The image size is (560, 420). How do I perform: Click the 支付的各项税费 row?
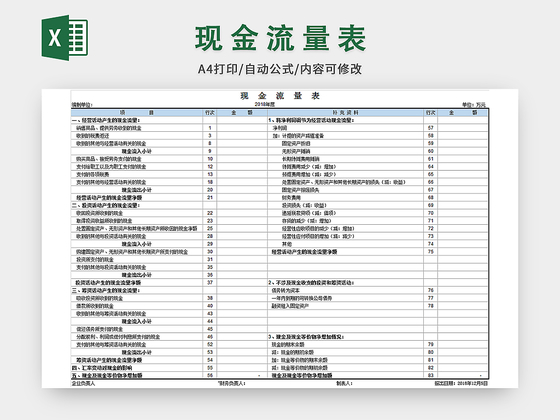coord(92,175)
